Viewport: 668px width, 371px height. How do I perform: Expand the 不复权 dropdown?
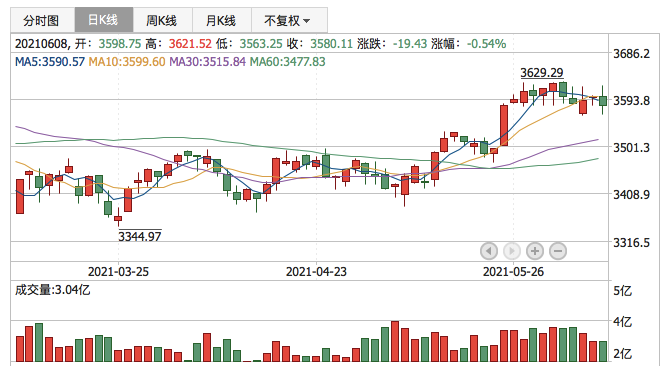pyautogui.click(x=289, y=20)
